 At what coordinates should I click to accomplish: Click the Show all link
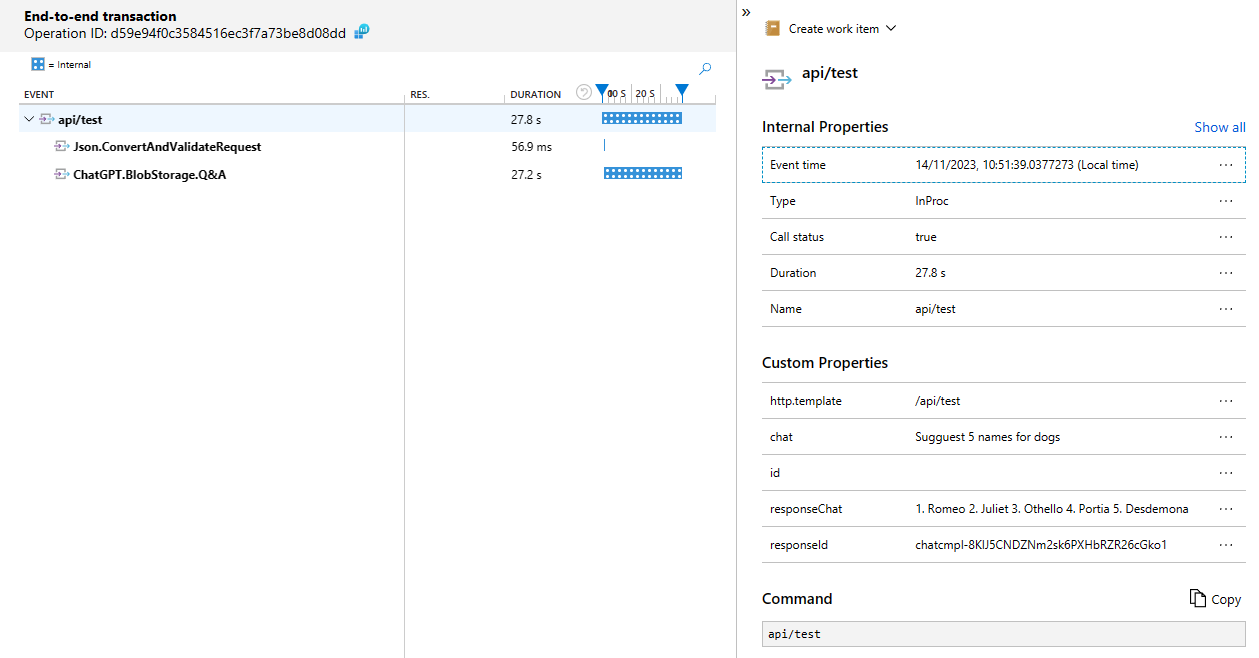click(1219, 127)
